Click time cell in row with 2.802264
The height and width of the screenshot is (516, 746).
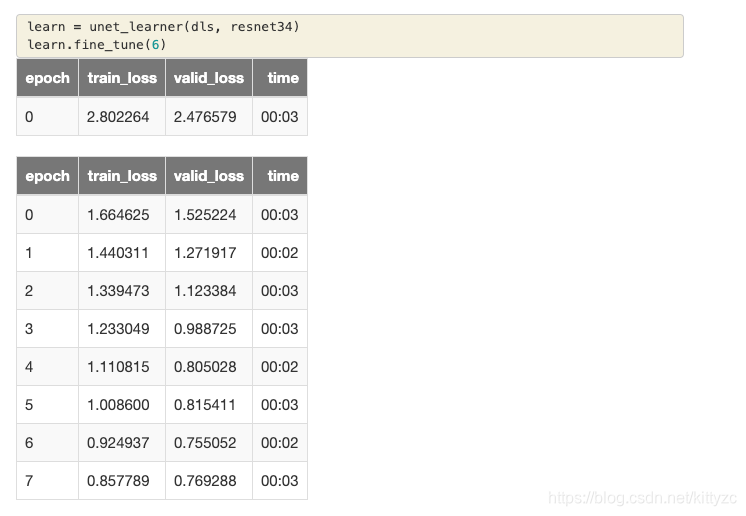coord(280,117)
